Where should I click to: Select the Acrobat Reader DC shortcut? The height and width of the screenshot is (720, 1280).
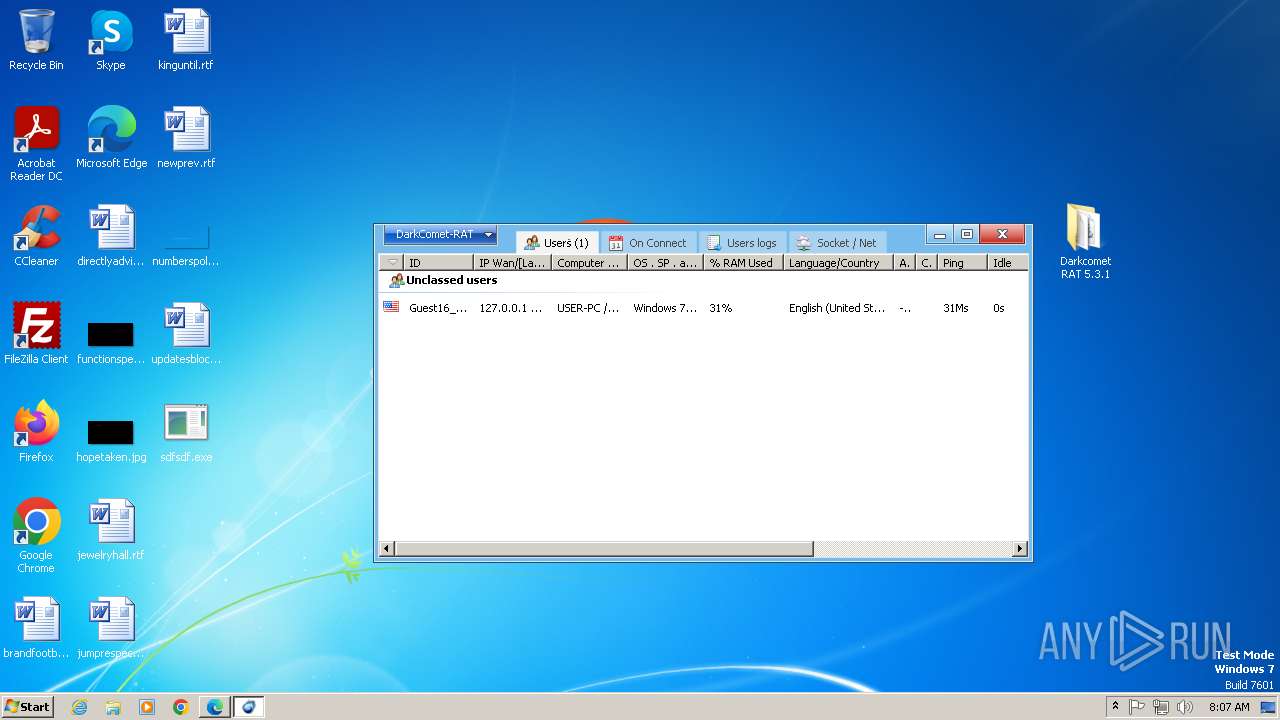36,144
